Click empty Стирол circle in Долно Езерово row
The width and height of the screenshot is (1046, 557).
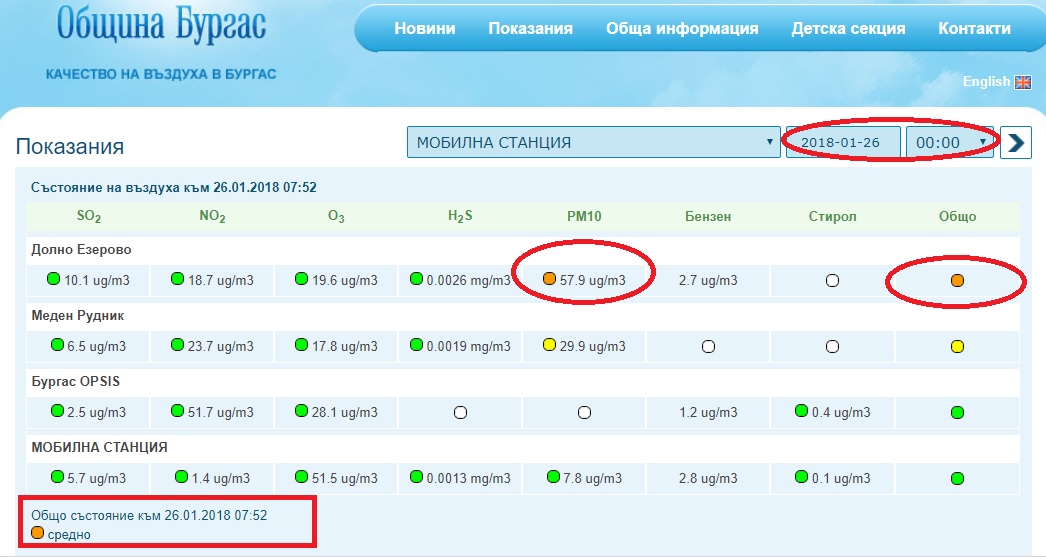(832, 281)
